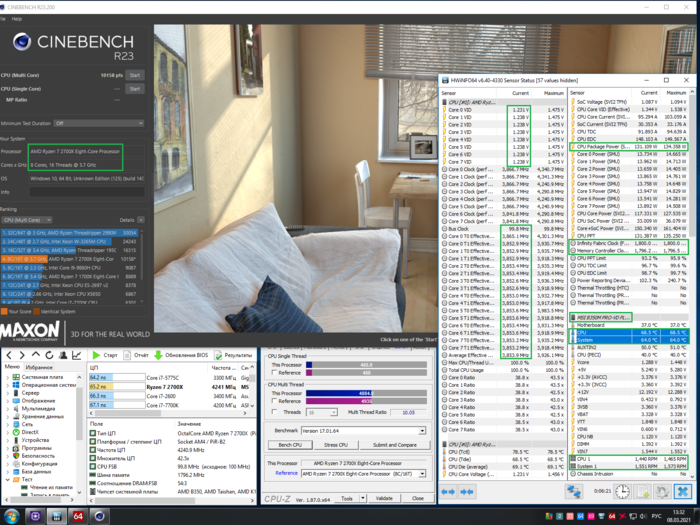Start the AIDA64 test with green Старт
Viewport: 700px width, 525px height.
(105, 355)
